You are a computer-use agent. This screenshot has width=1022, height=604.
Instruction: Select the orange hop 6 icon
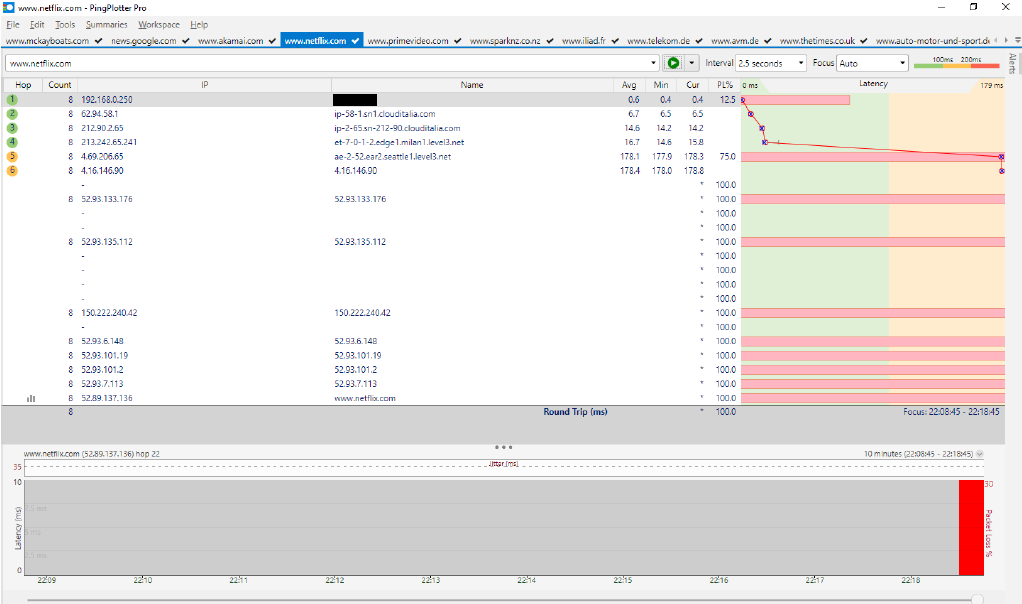click(x=12, y=171)
